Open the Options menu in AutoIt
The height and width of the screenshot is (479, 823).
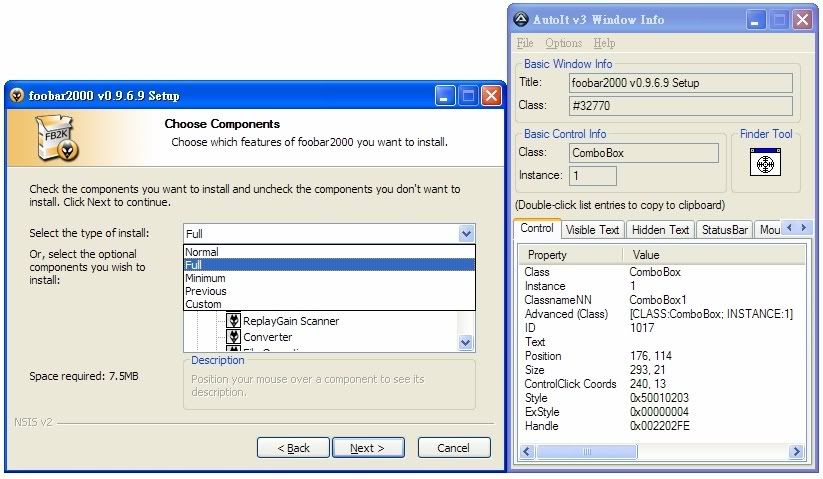(x=563, y=43)
